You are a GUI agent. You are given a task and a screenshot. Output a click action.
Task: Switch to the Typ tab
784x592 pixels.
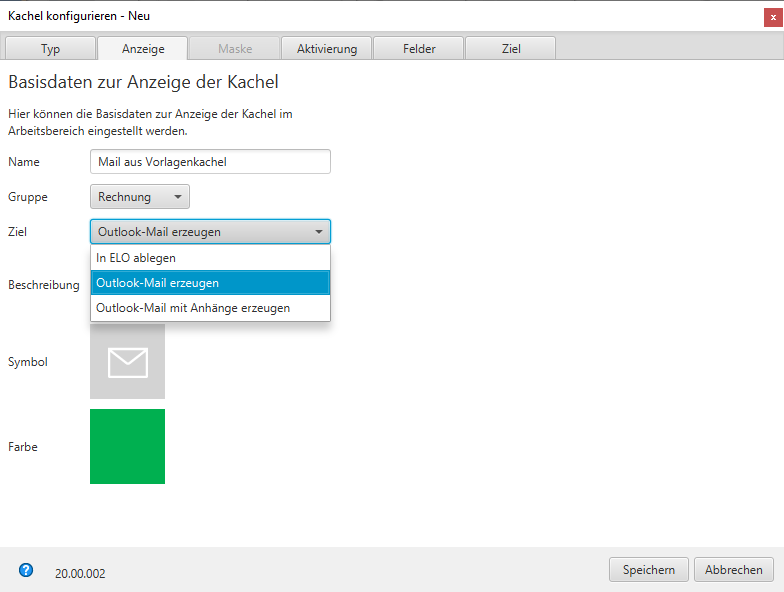(50, 48)
